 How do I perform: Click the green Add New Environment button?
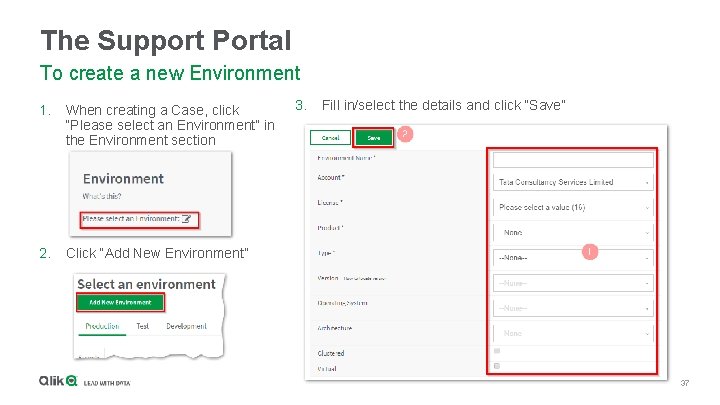pos(120,303)
